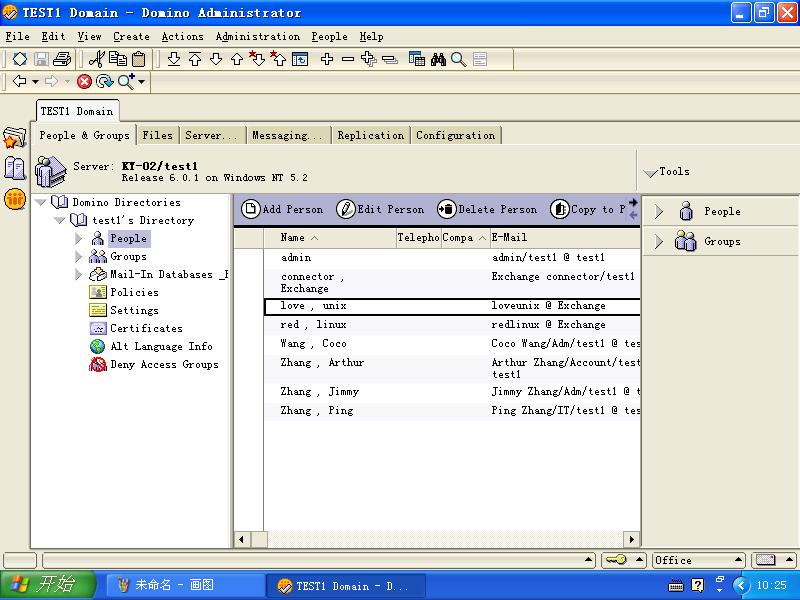Expand the Mail-In Databases tree node
Viewport: 800px width, 600px height.
pyautogui.click(x=79, y=274)
